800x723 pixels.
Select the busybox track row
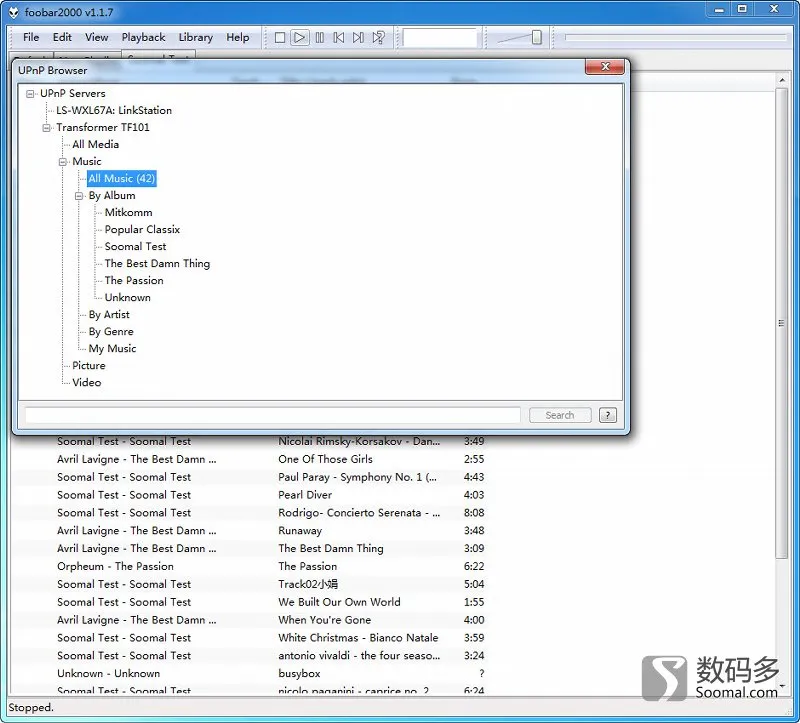249,674
